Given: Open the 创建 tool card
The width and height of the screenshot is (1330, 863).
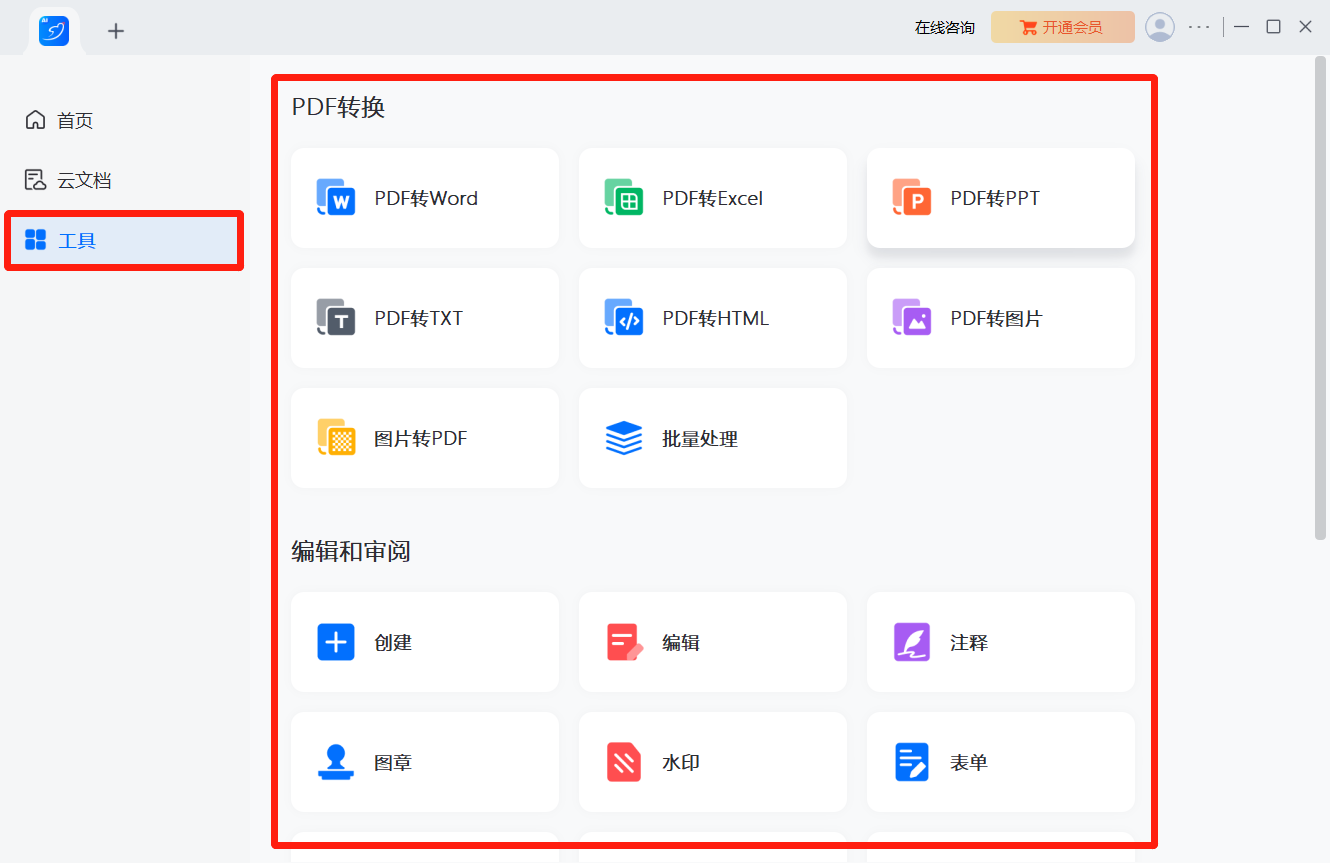Looking at the screenshot, I should [425, 642].
